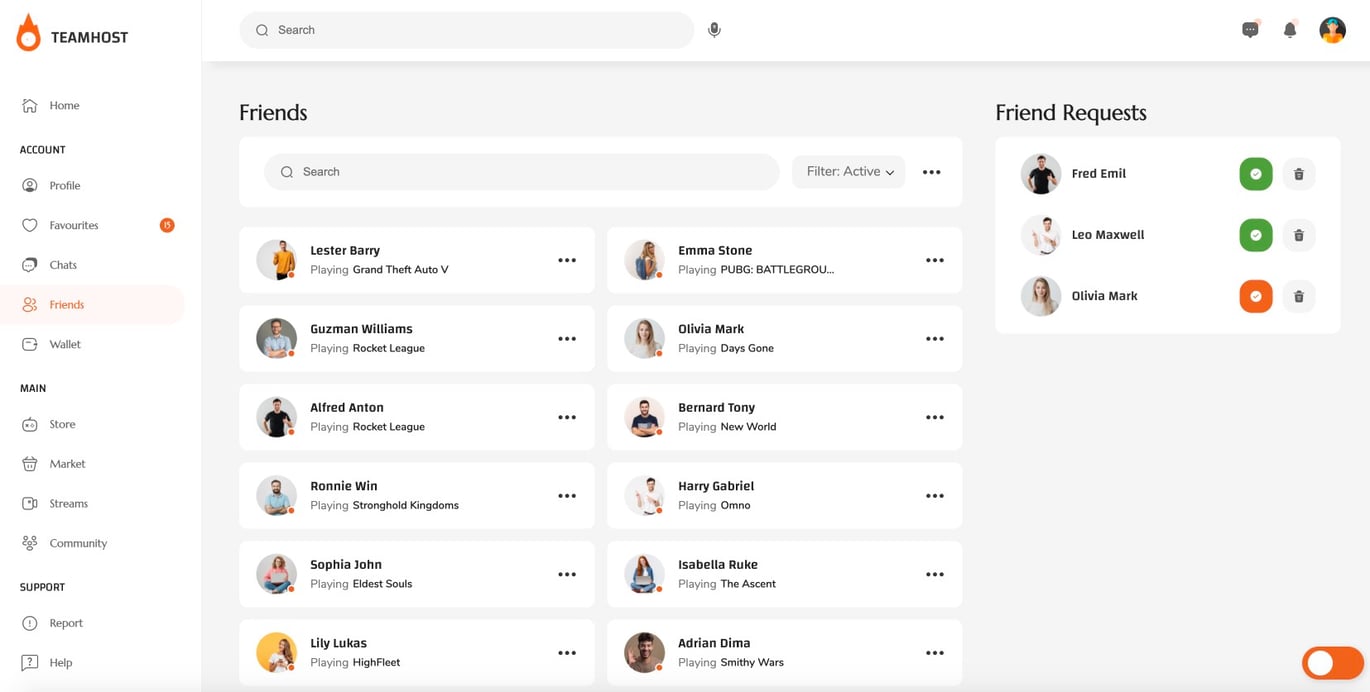Open Streams from the sidebar menu
The image size is (1370, 692).
68,503
